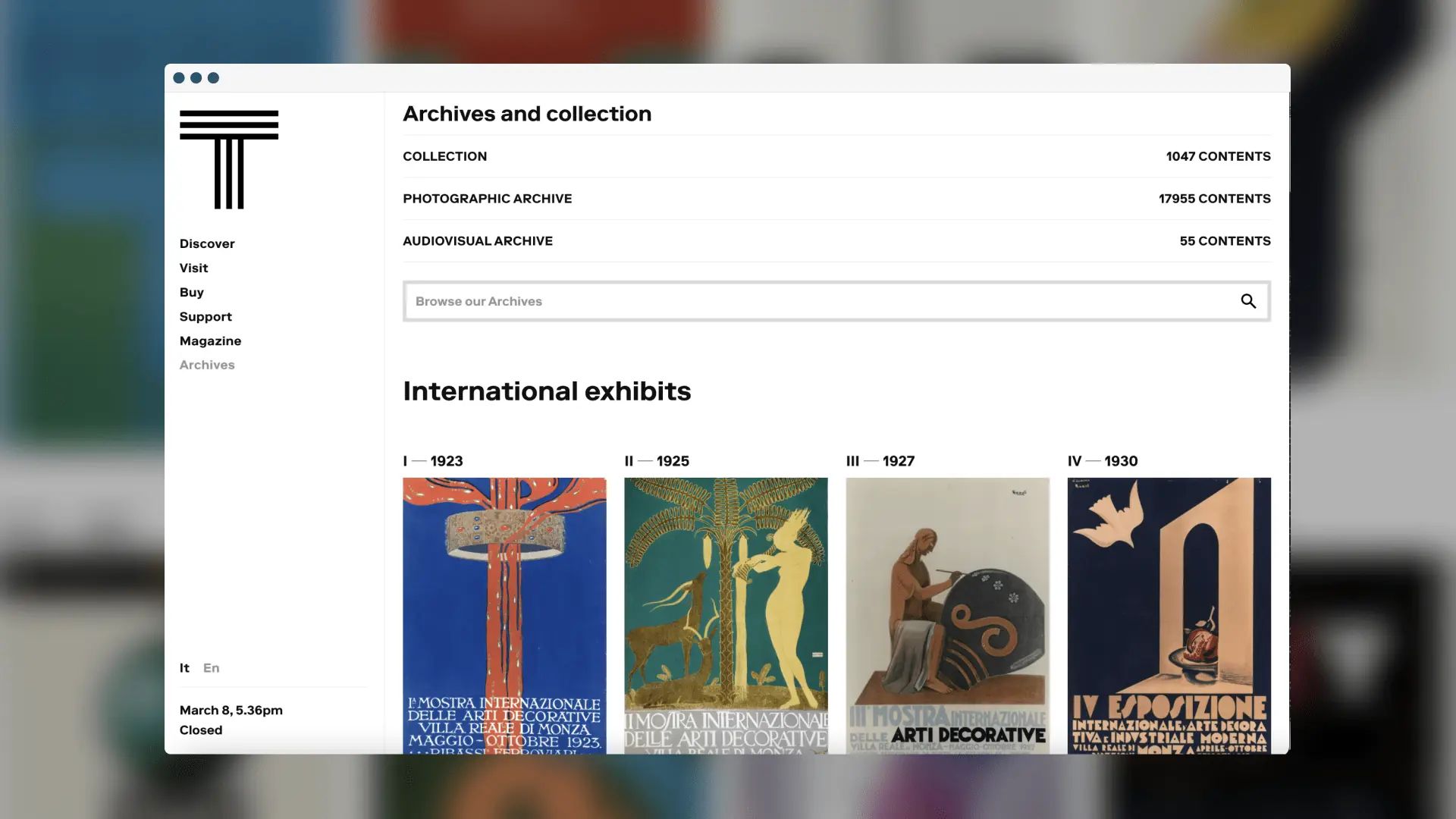Click the second window control dot
Image resolution: width=1456 pixels, height=819 pixels.
196,78
